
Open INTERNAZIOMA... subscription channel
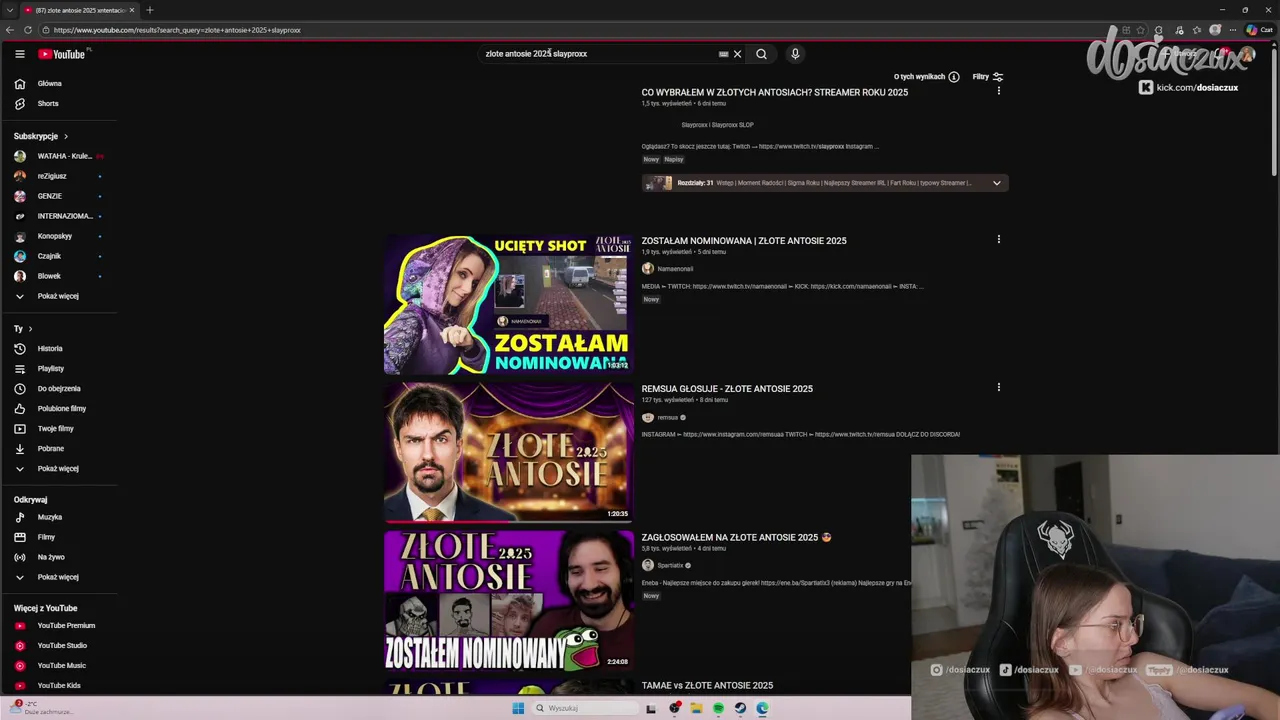coord(59,216)
